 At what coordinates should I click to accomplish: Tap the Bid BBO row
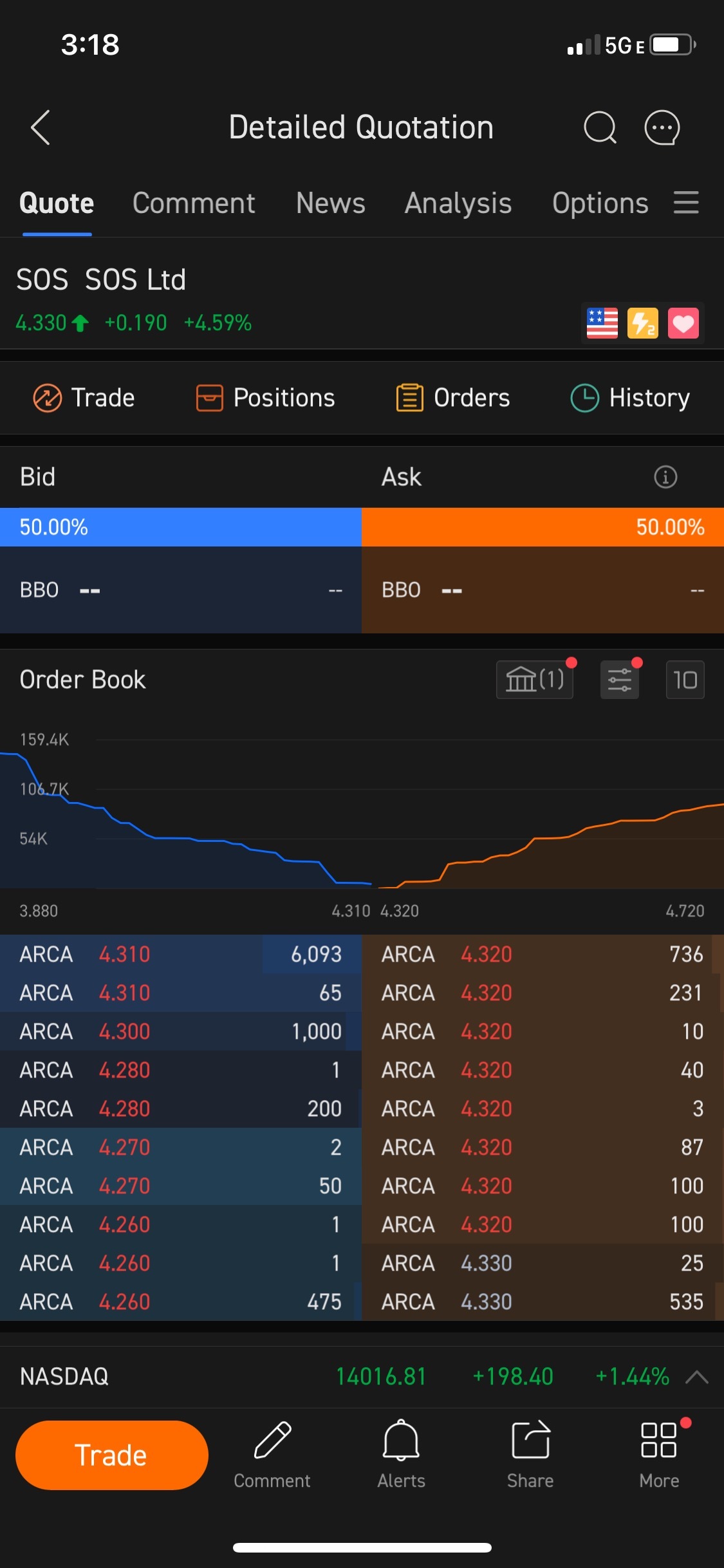pyautogui.click(x=181, y=590)
